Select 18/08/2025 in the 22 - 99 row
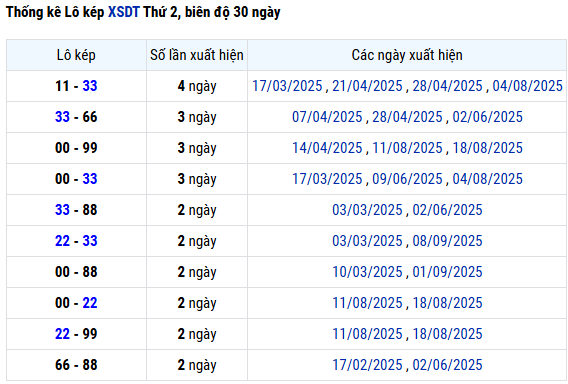 [447, 334]
